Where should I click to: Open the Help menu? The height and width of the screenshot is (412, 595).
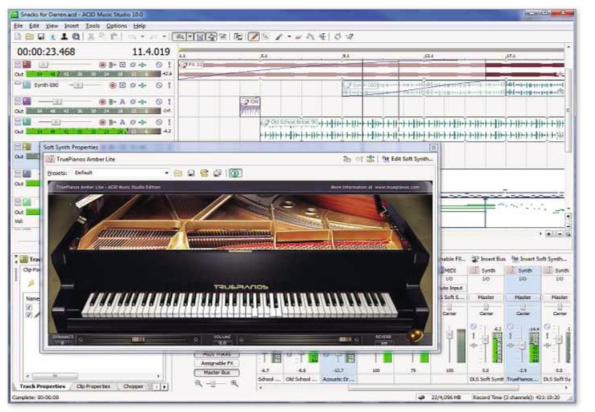click(139, 26)
